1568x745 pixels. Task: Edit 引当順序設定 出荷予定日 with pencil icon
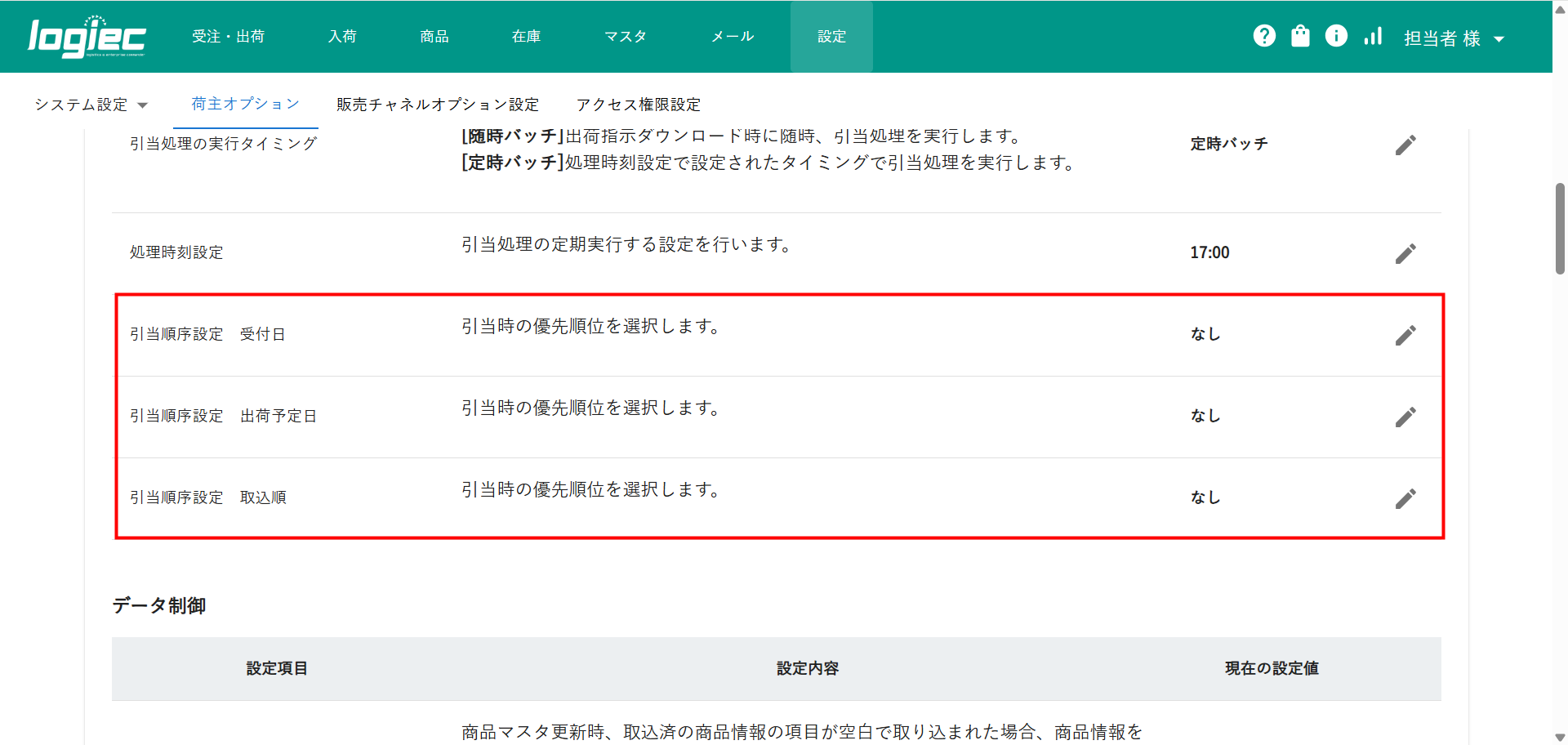click(1405, 417)
